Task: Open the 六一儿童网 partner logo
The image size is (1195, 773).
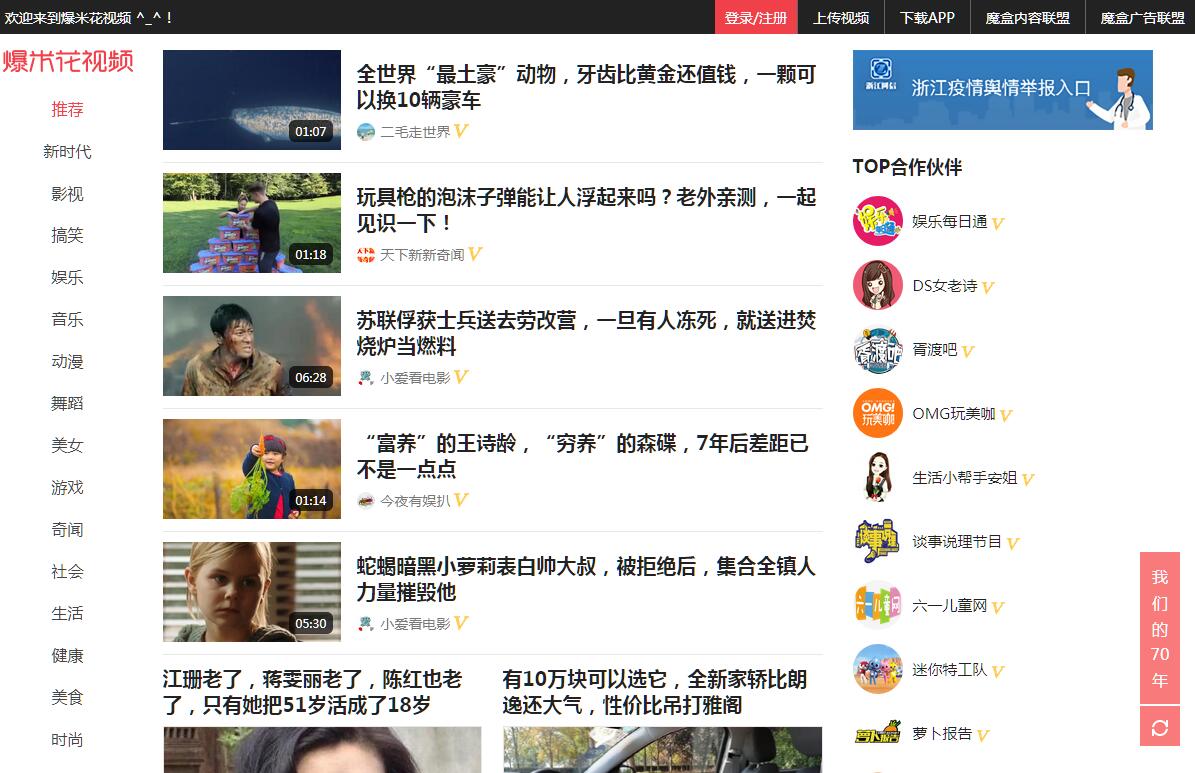Action: (x=877, y=605)
